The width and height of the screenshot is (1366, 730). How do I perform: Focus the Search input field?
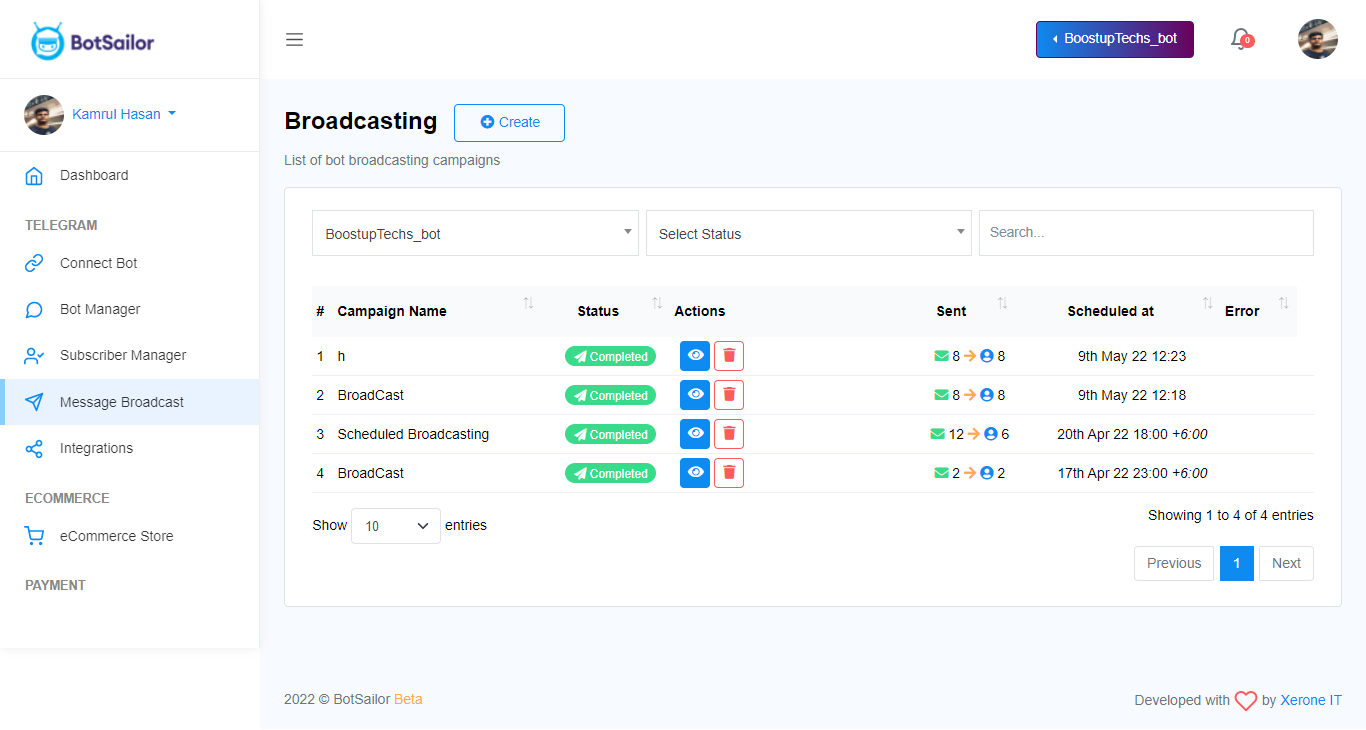pyautogui.click(x=1146, y=233)
